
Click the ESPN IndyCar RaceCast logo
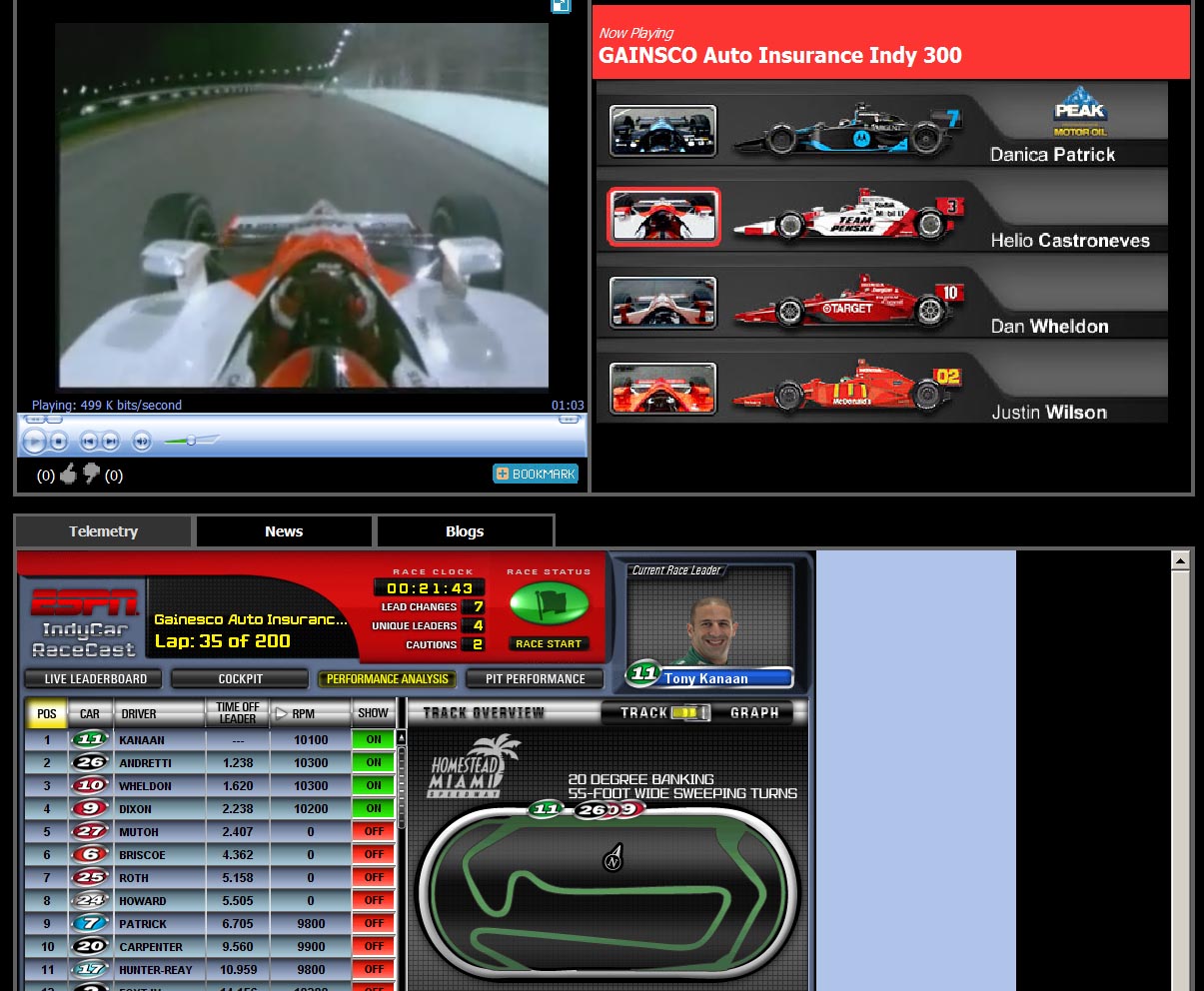click(84, 624)
